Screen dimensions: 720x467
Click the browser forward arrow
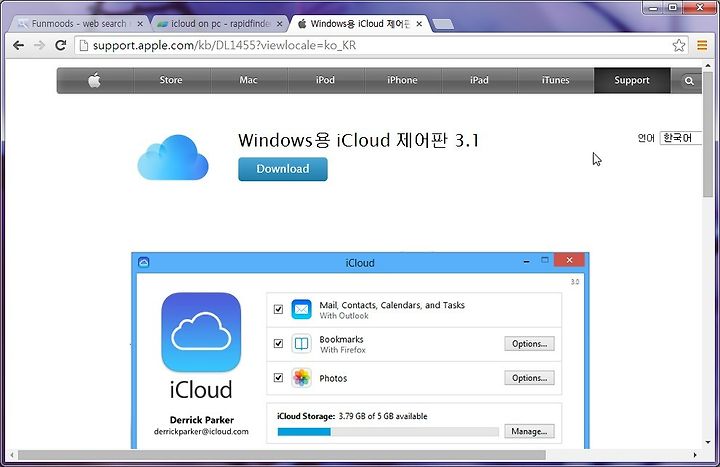(x=39, y=45)
